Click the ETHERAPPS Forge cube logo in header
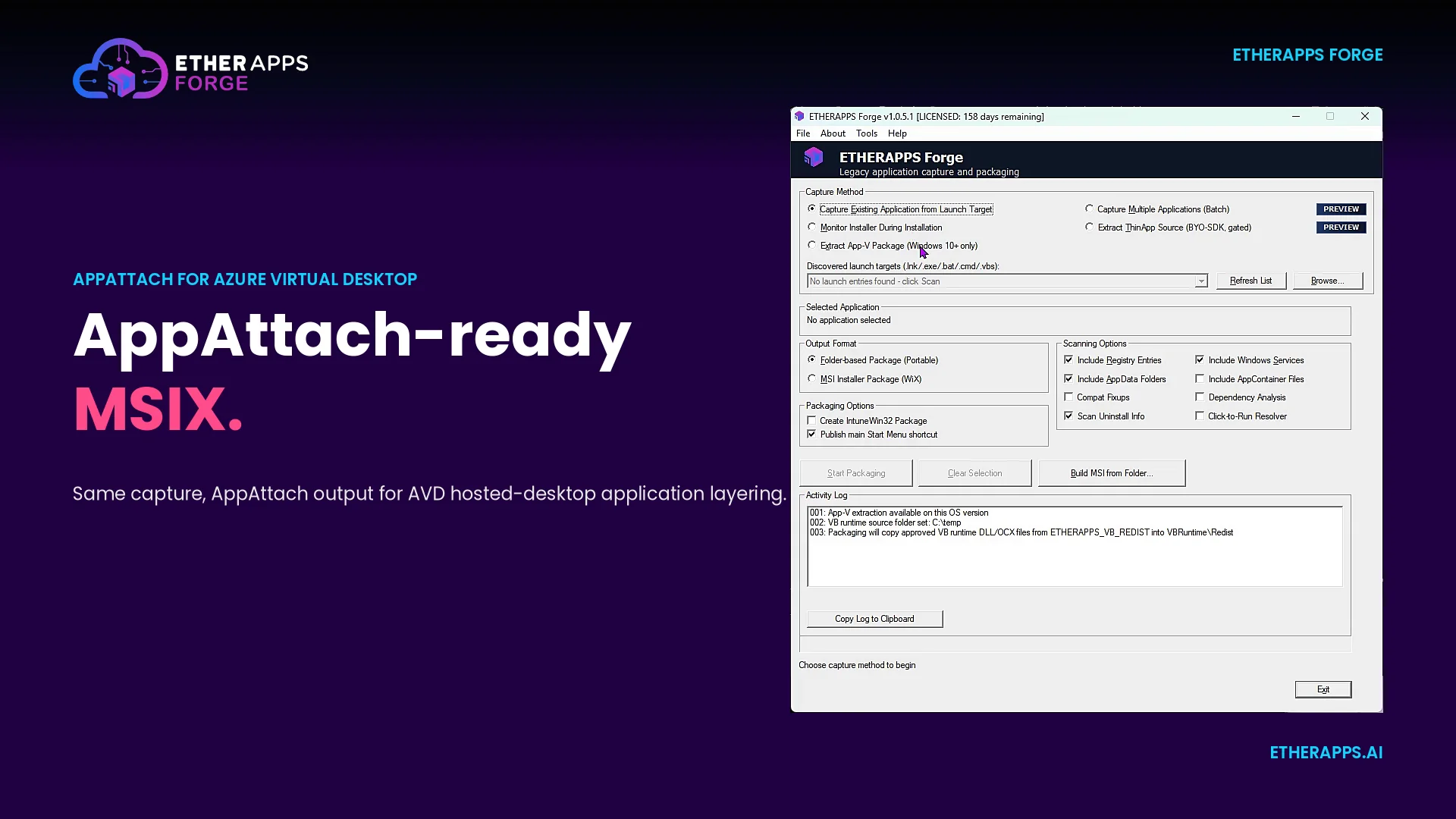Screen dimensions: 1456x819 pyautogui.click(x=814, y=158)
